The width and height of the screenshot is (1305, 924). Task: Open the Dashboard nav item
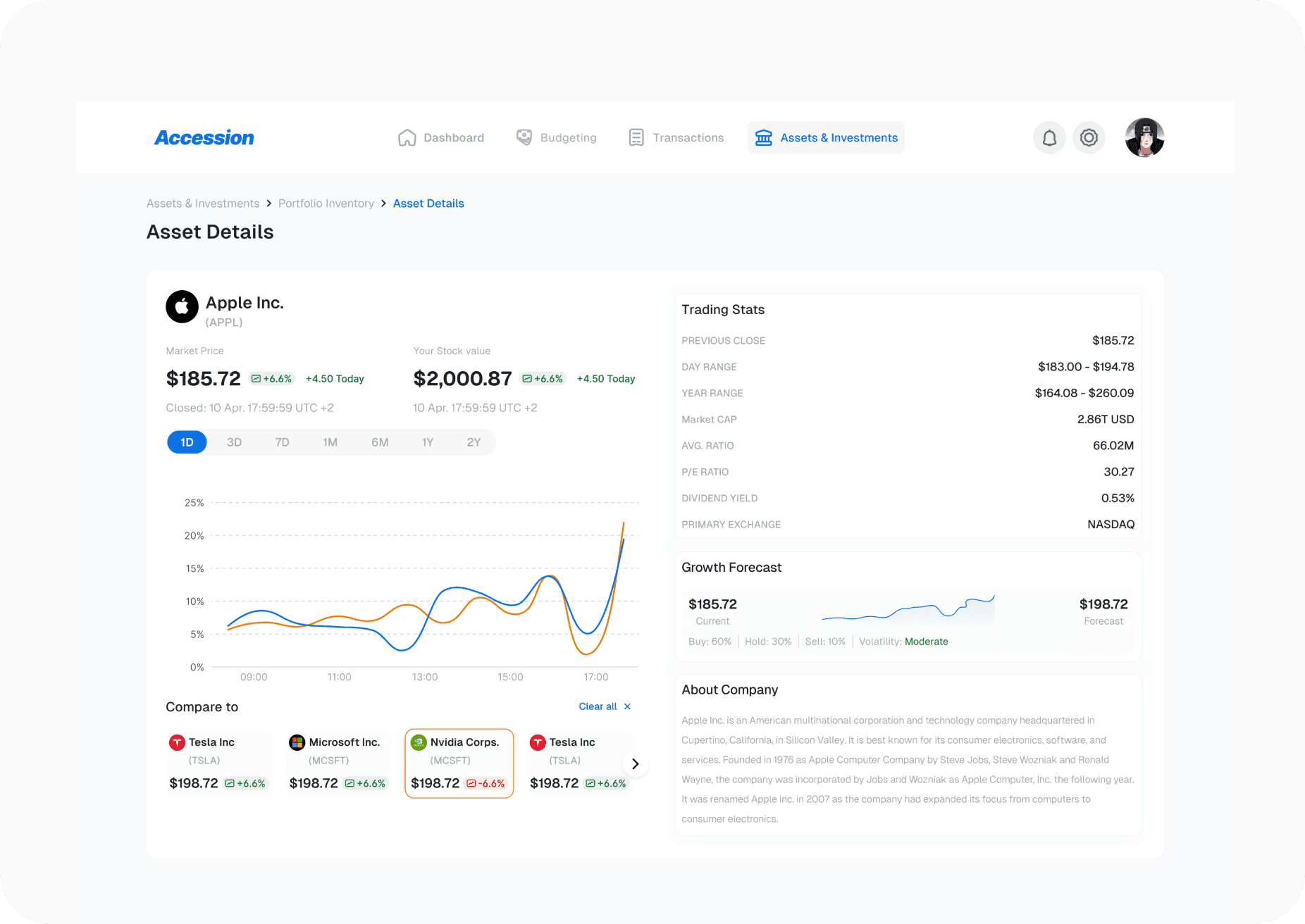(441, 137)
